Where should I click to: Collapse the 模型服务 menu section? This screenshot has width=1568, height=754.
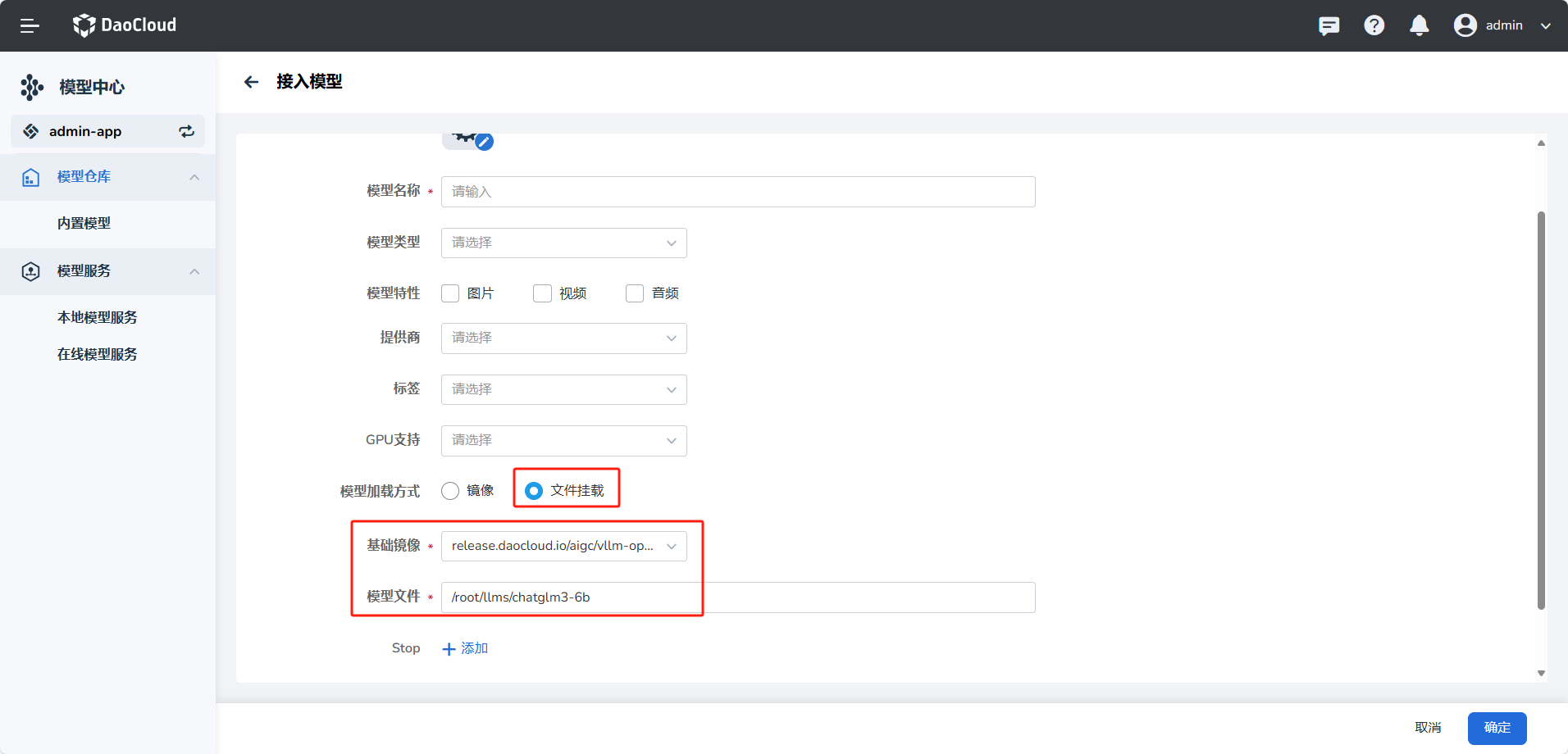tap(194, 271)
